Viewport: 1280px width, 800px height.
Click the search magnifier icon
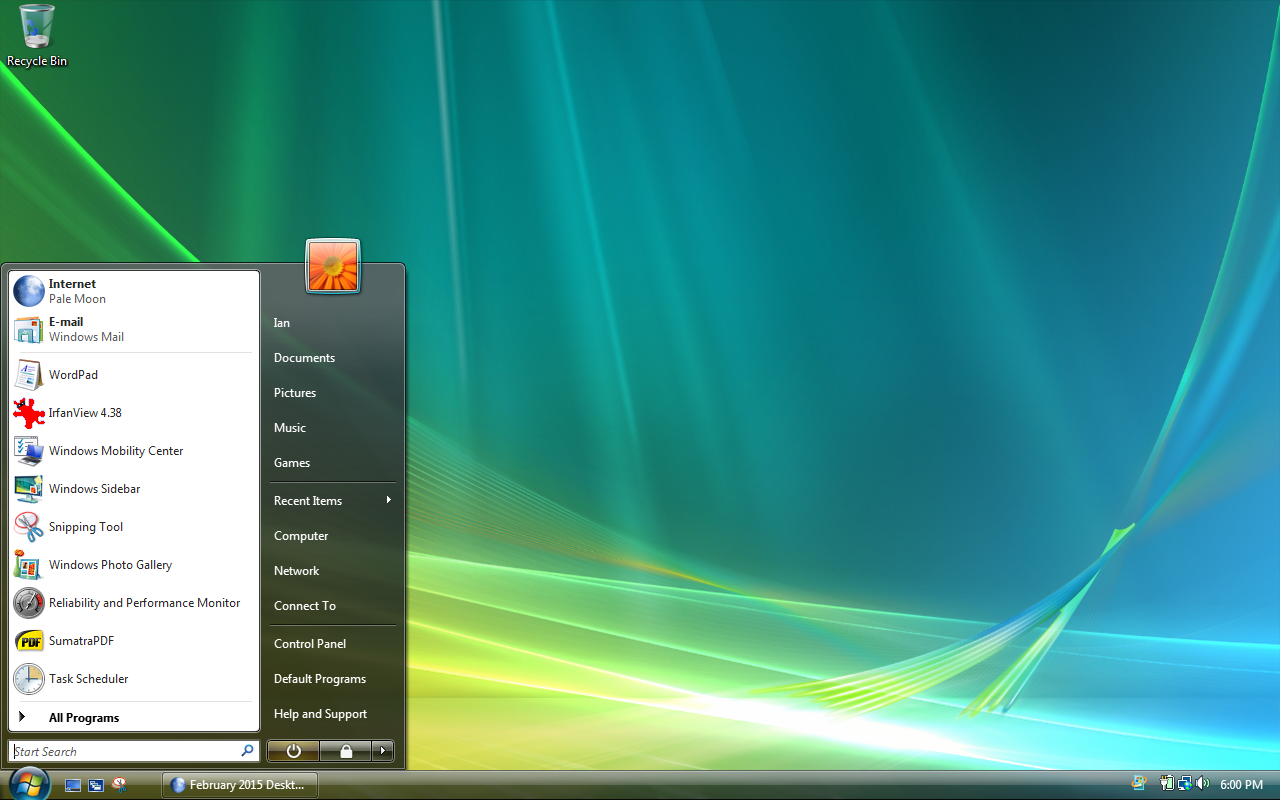point(247,751)
